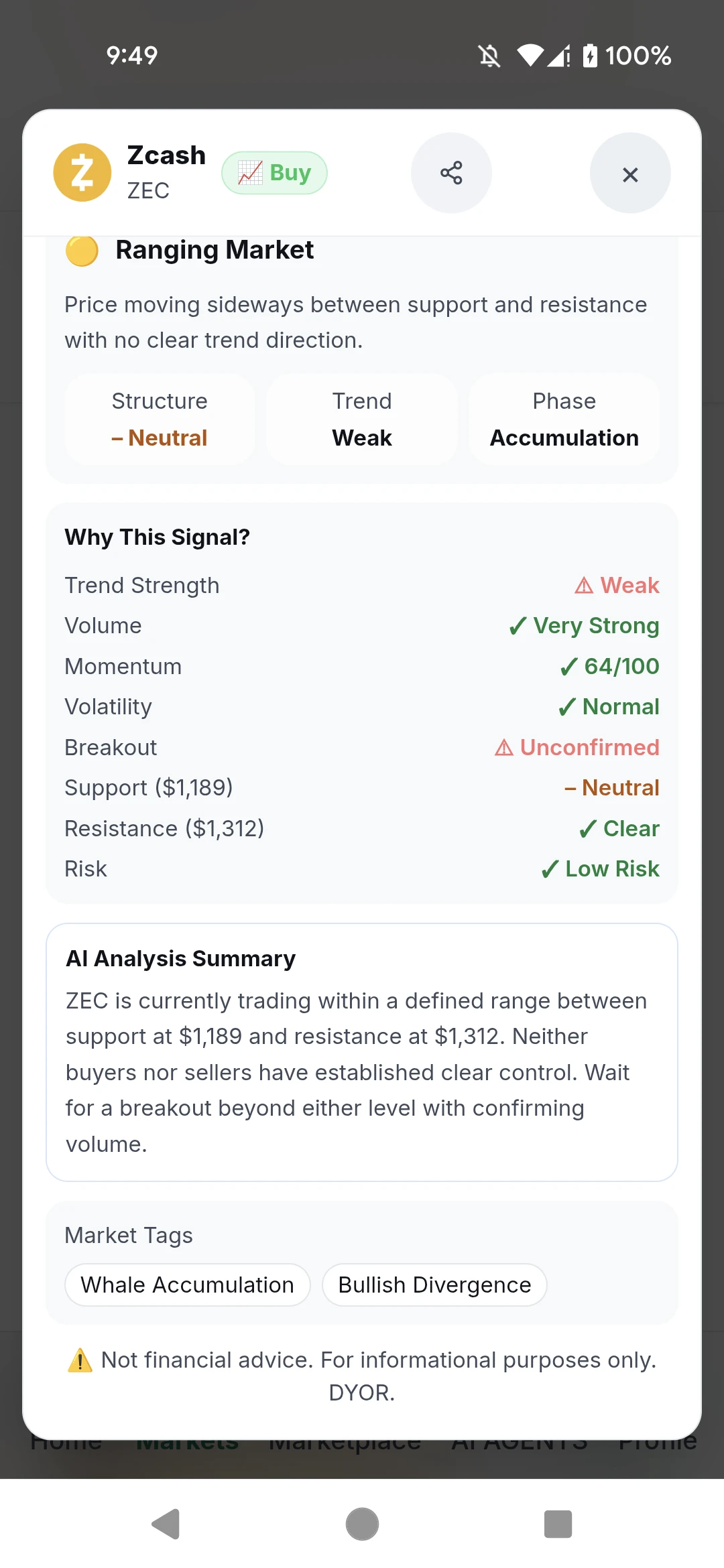Tap the disclaimer warning triangle icon
The width and height of the screenshot is (724, 1568).
pos(80,1360)
